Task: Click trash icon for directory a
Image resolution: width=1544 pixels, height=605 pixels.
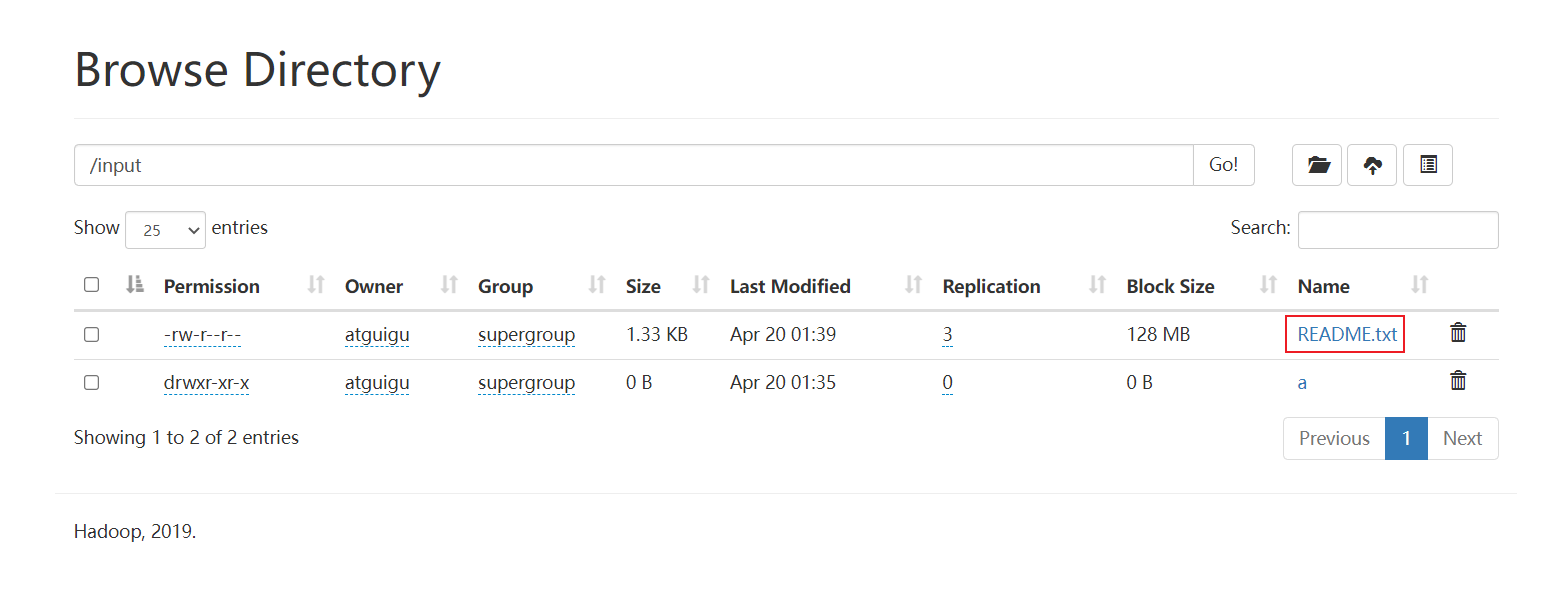Action: pos(1458,380)
